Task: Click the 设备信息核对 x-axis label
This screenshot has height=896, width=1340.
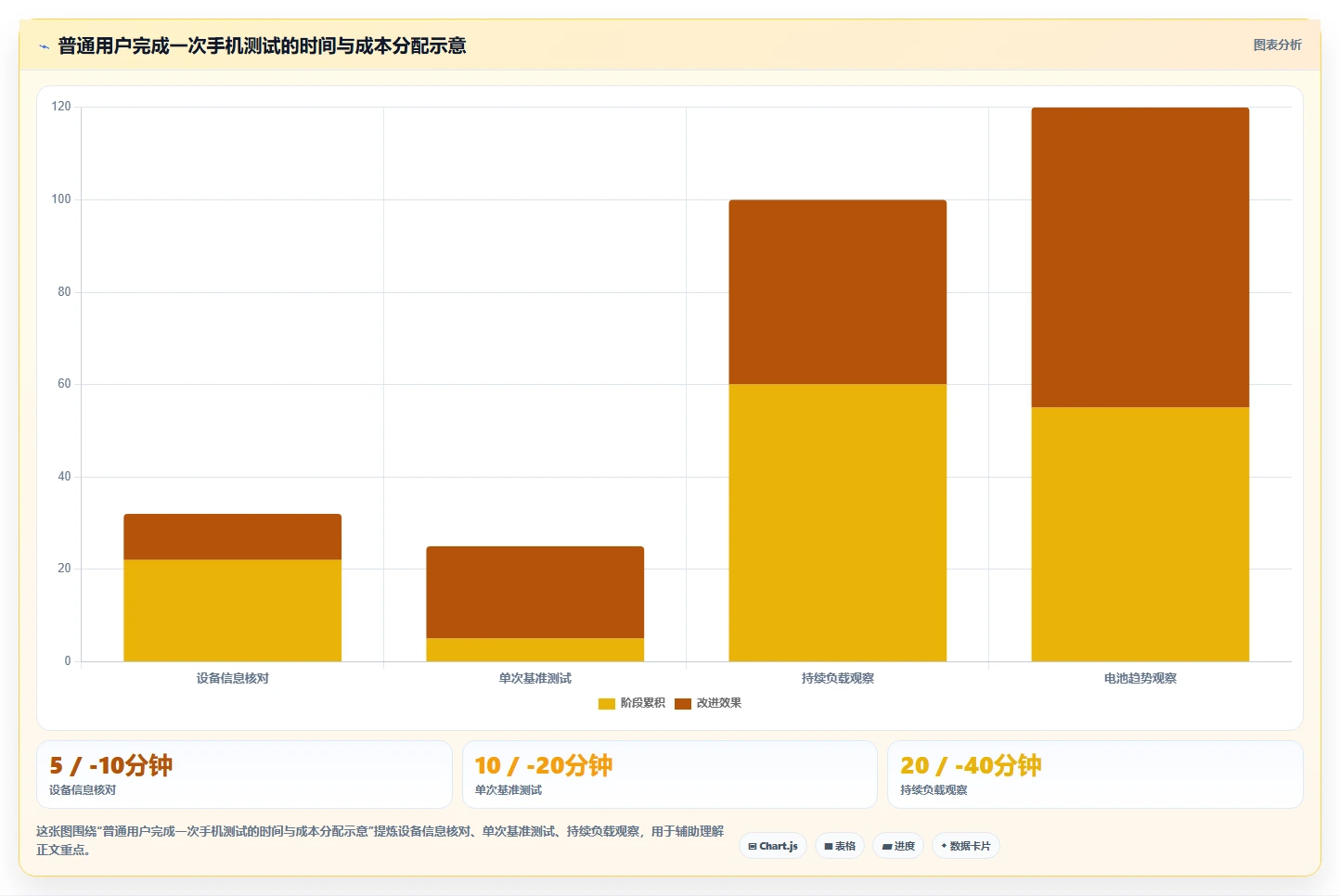Action: click(x=233, y=679)
